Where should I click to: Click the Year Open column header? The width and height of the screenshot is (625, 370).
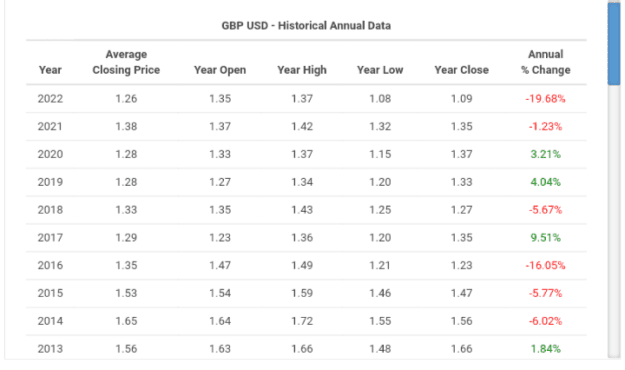coord(220,70)
